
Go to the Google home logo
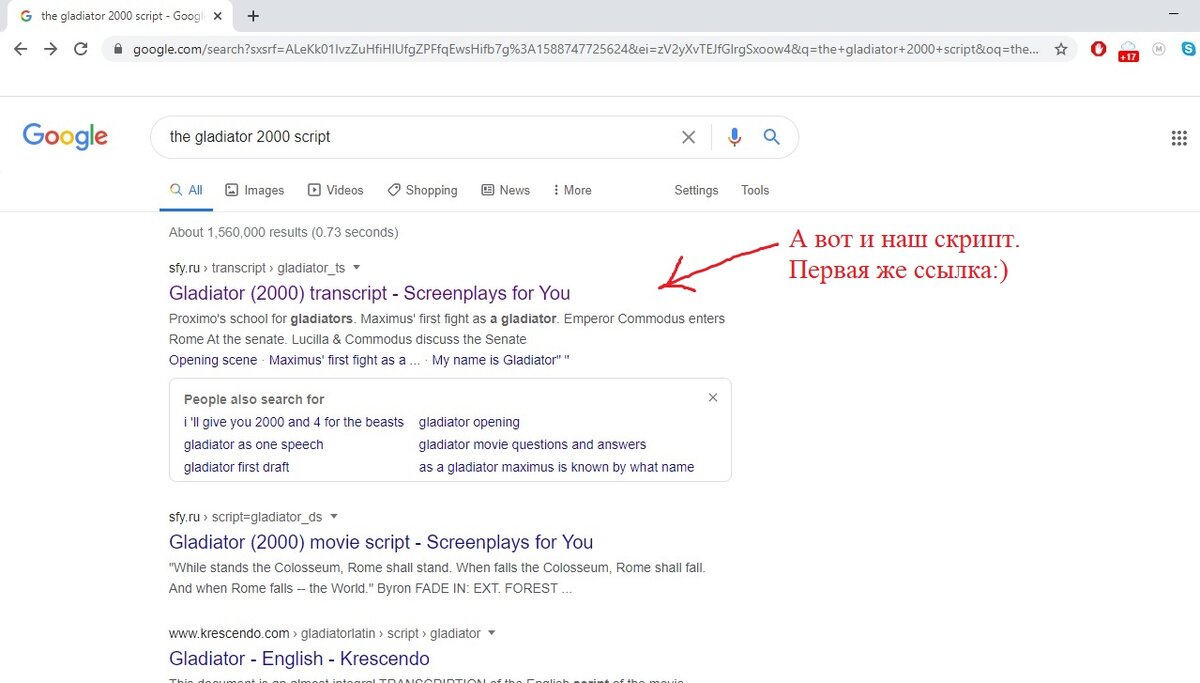coord(65,137)
